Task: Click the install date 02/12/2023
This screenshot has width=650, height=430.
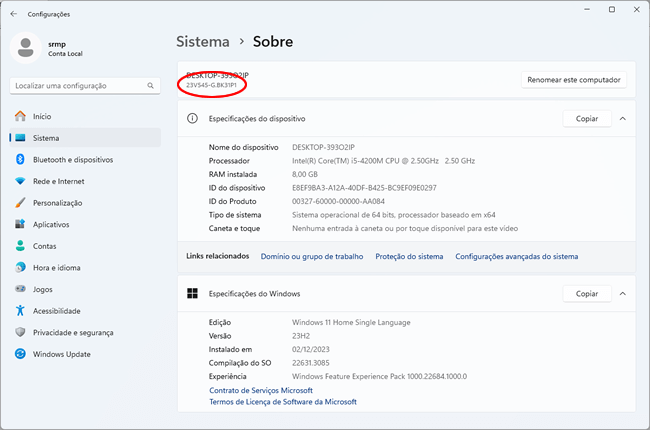Action: coord(310,349)
